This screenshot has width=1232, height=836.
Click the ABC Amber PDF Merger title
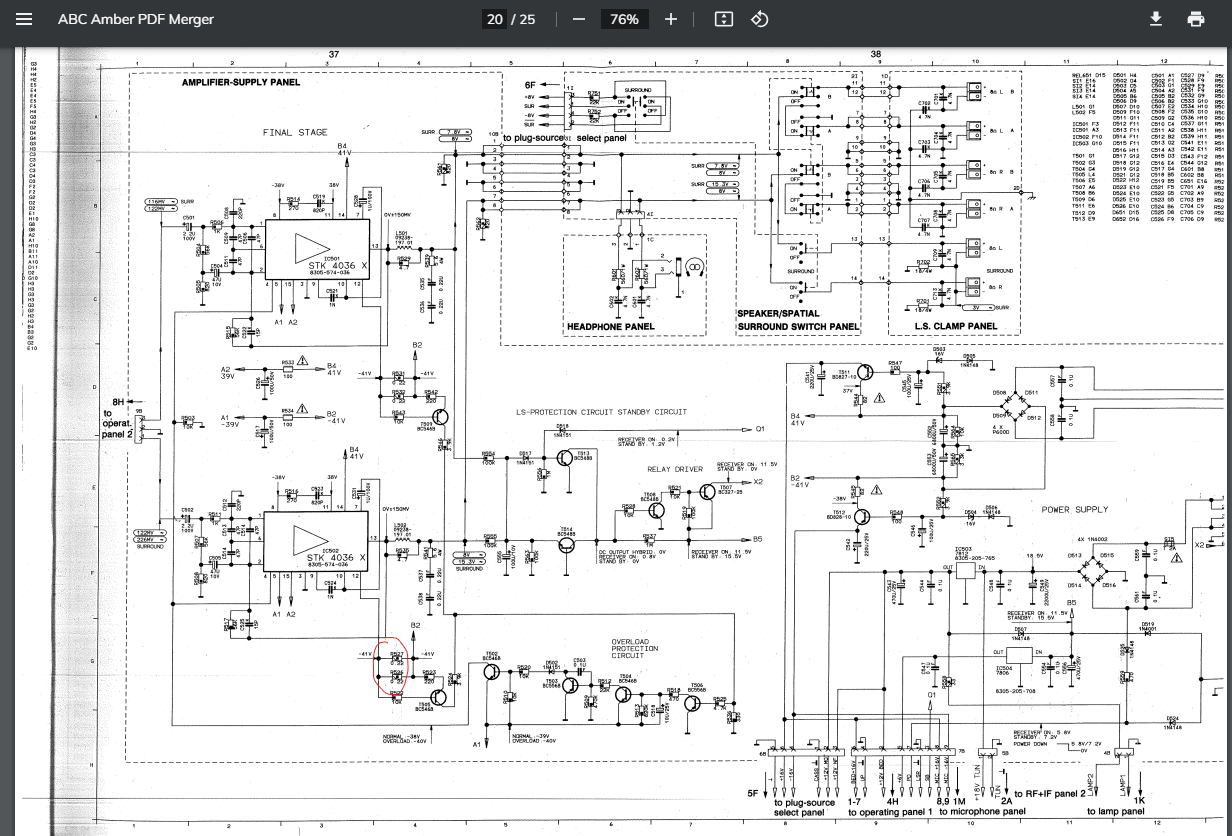click(135, 19)
